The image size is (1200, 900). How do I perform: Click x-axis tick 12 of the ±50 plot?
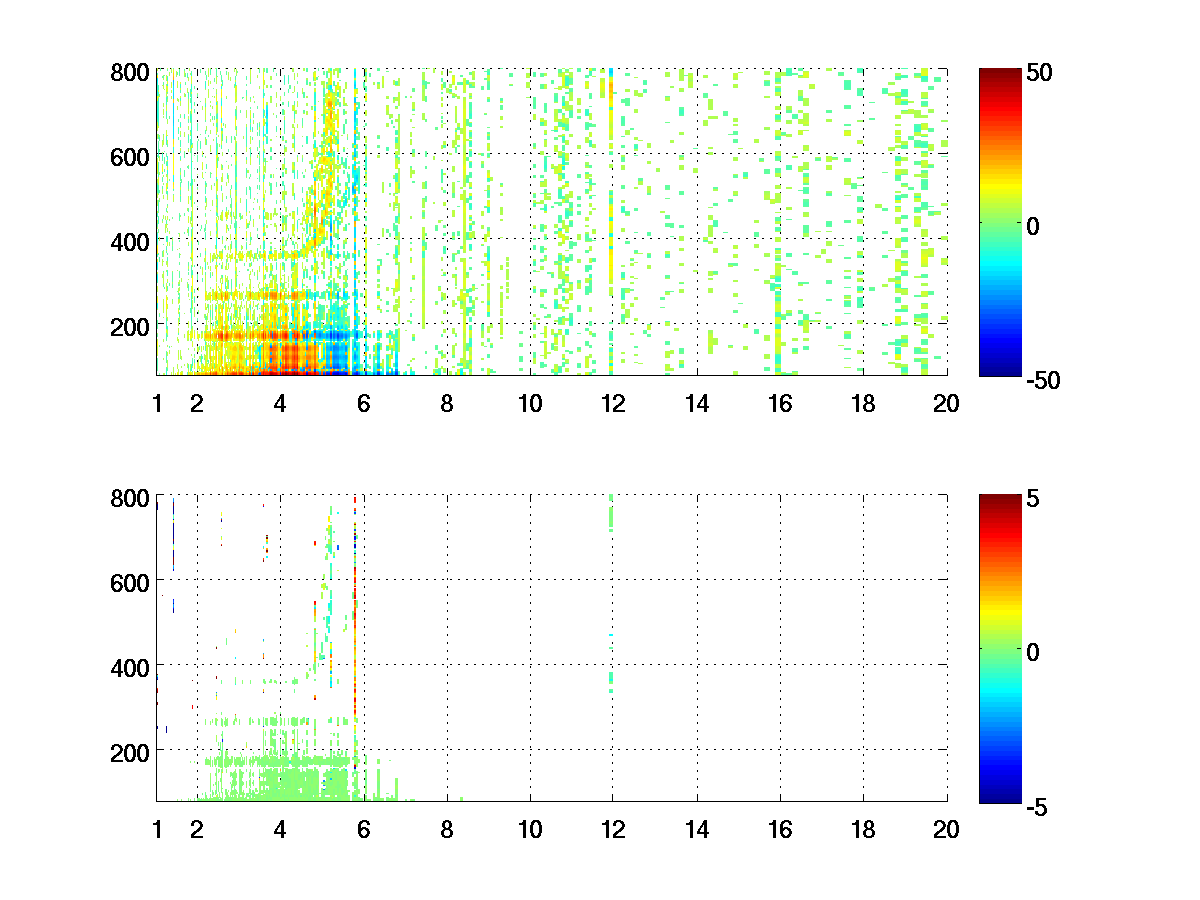[x=613, y=404]
